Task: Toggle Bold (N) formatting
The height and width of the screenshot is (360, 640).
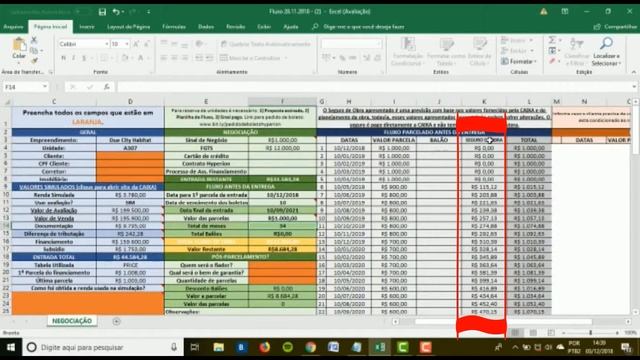Action: 63,58
